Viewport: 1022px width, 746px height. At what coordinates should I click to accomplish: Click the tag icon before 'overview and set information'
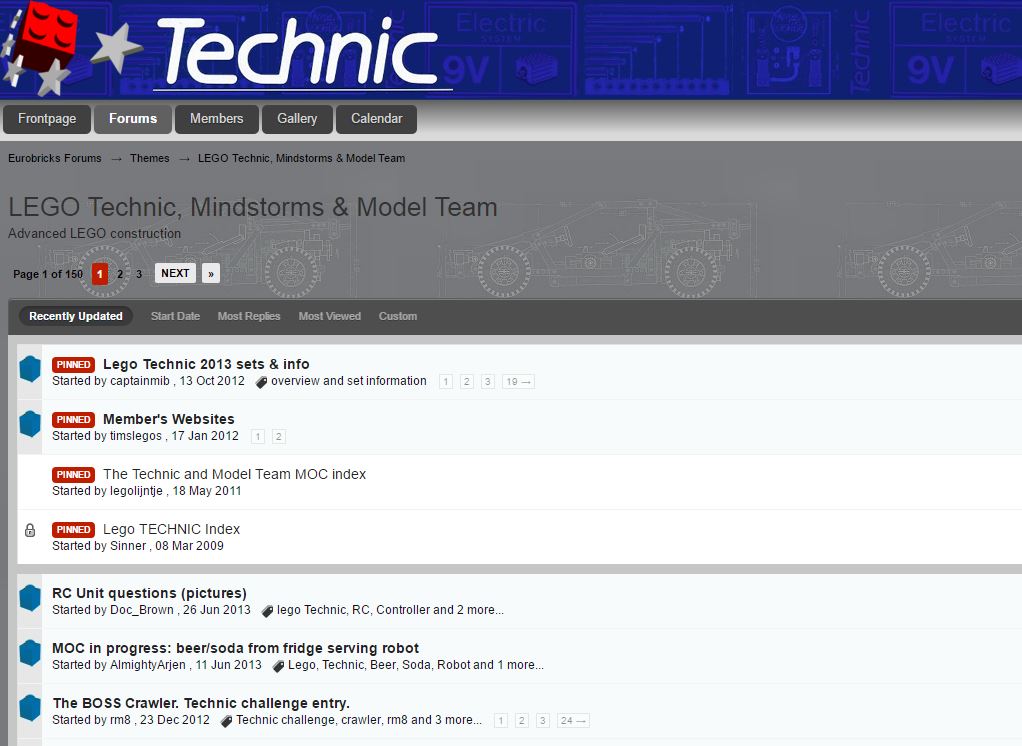click(262, 382)
